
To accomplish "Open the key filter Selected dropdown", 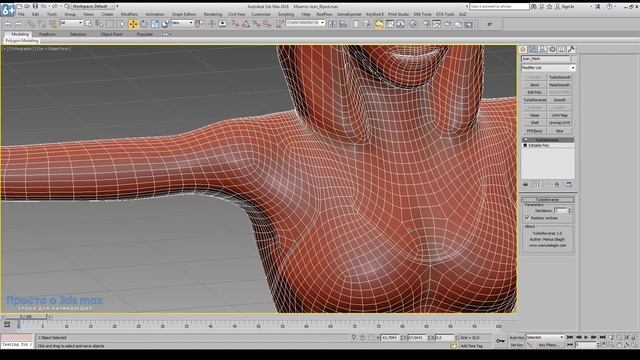I will [x=545, y=338].
